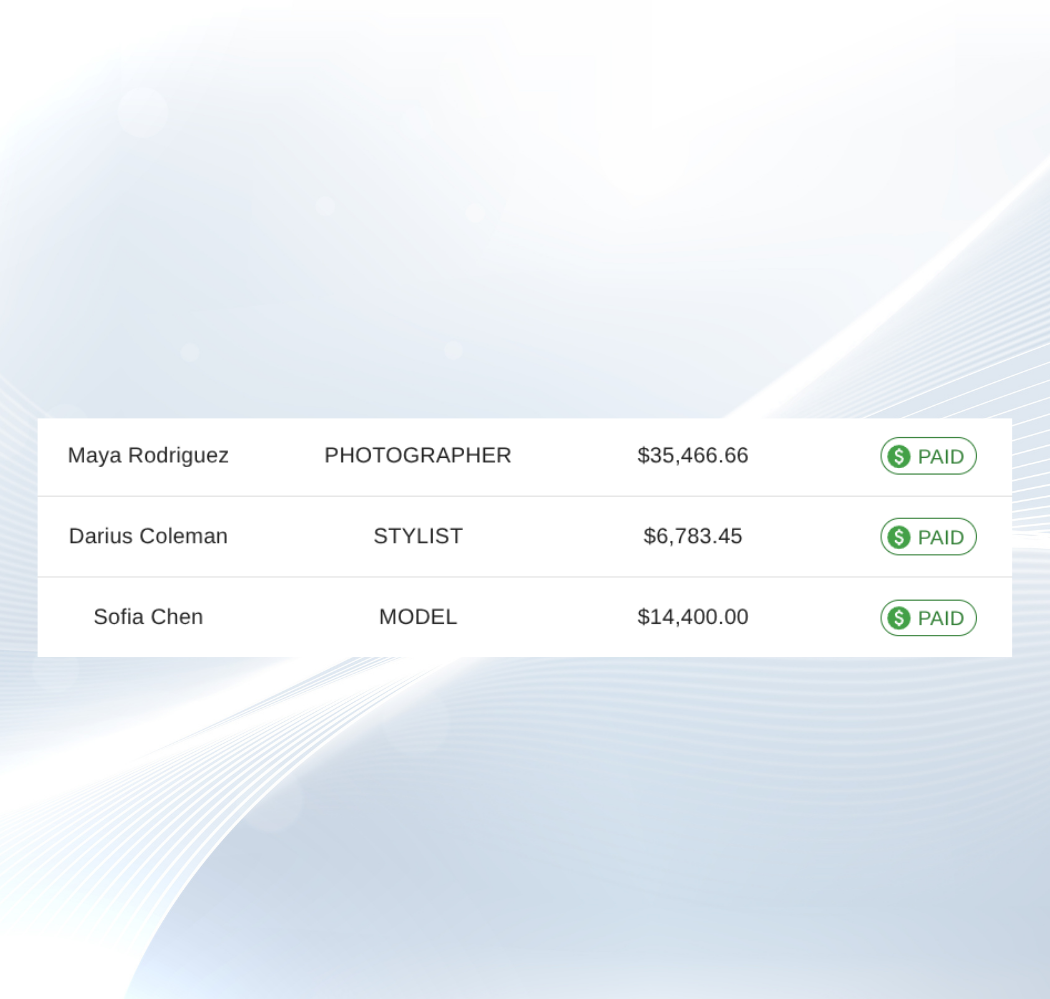Click the dollar icon in Sofia Chen's badge
The width and height of the screenshot is (1050, 999).
point(898,618)
